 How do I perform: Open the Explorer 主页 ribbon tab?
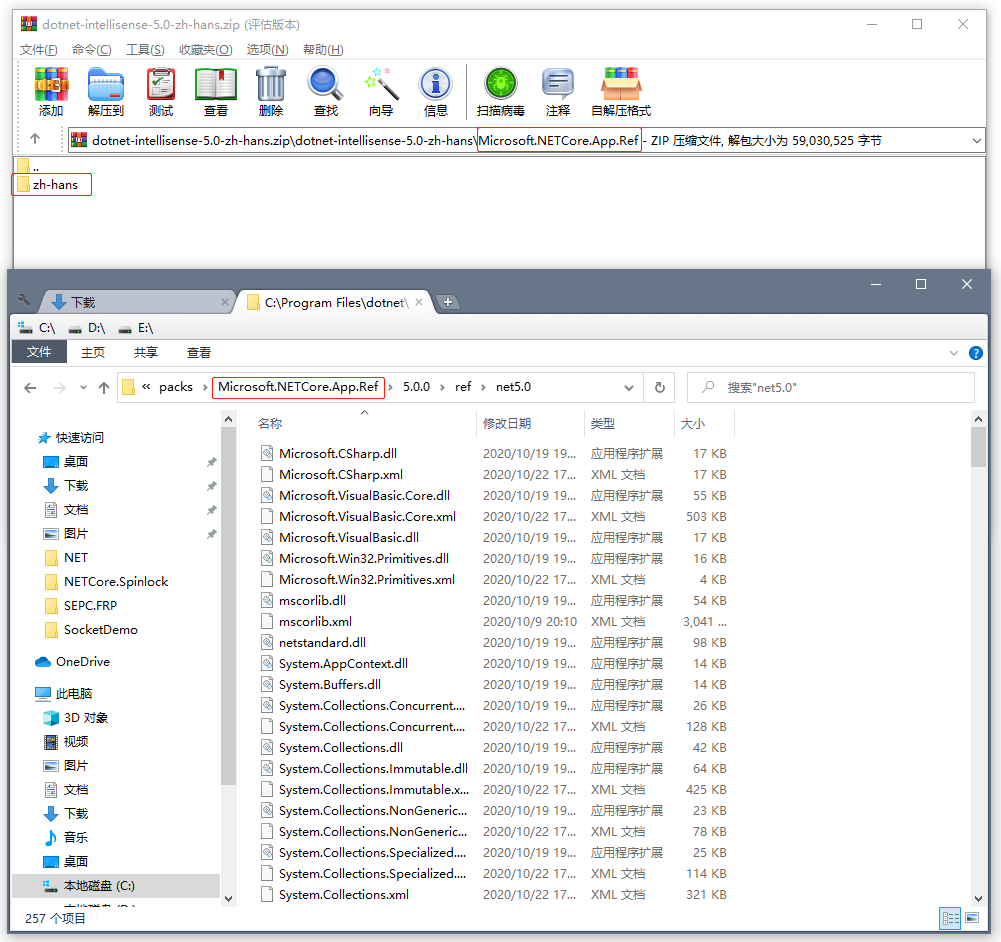[x=93, y=352]
